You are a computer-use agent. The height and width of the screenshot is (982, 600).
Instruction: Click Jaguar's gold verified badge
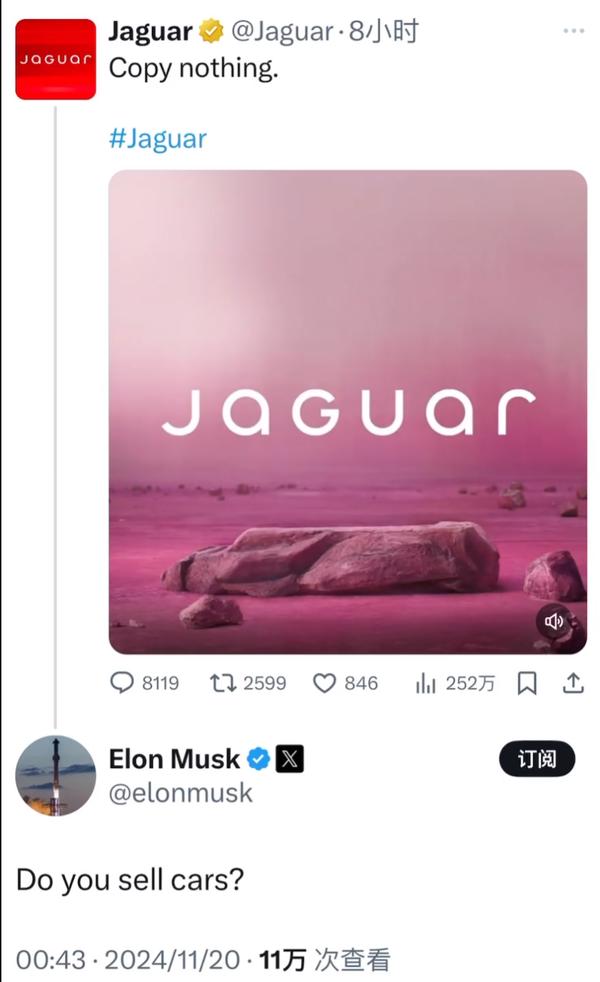click(x=212, y=31)
